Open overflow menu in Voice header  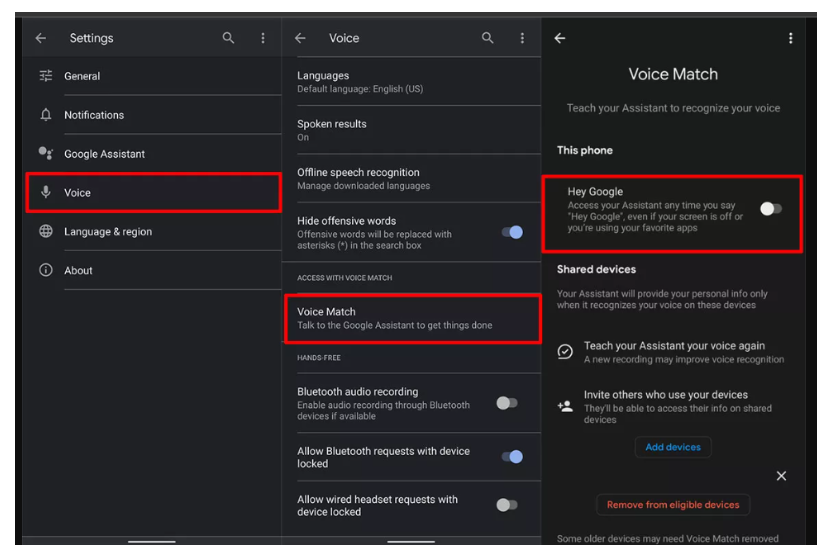point(522,38)
